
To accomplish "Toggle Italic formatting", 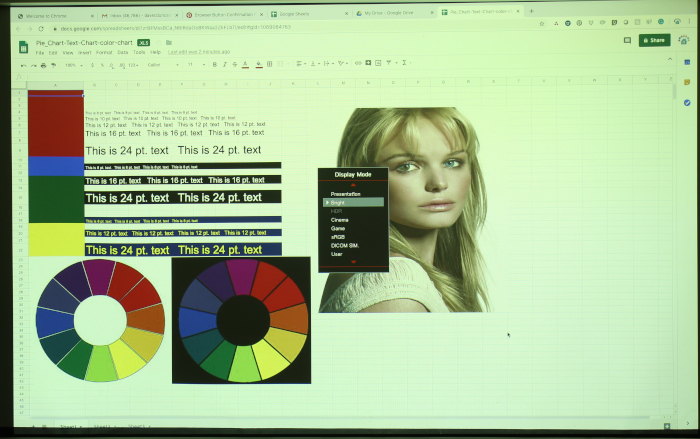I will (x=225, y=64).
